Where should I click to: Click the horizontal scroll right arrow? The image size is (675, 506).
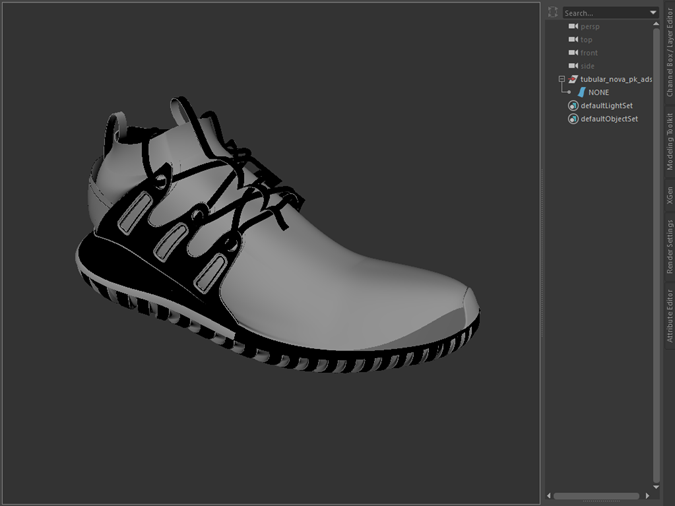647,496
